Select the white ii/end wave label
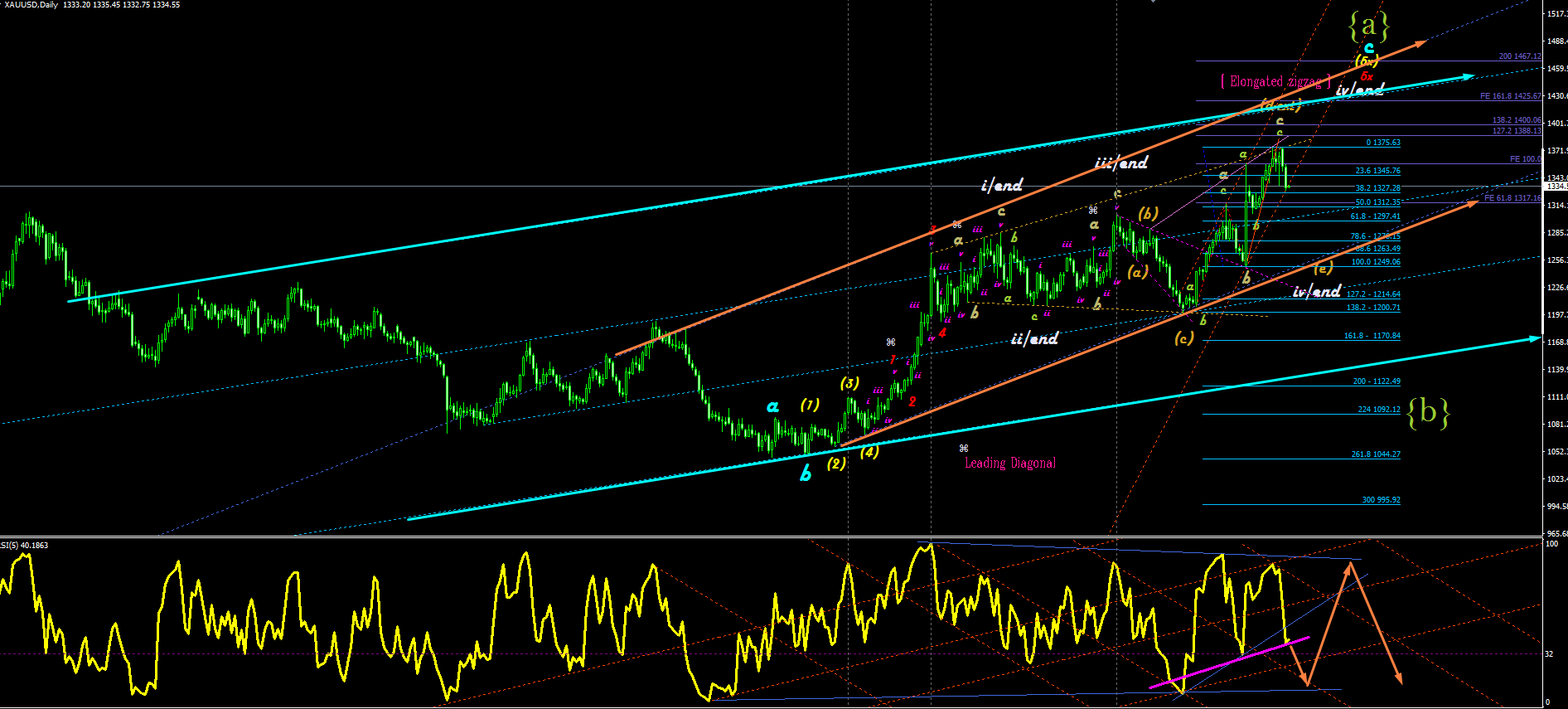 (x=1034, y=338)
